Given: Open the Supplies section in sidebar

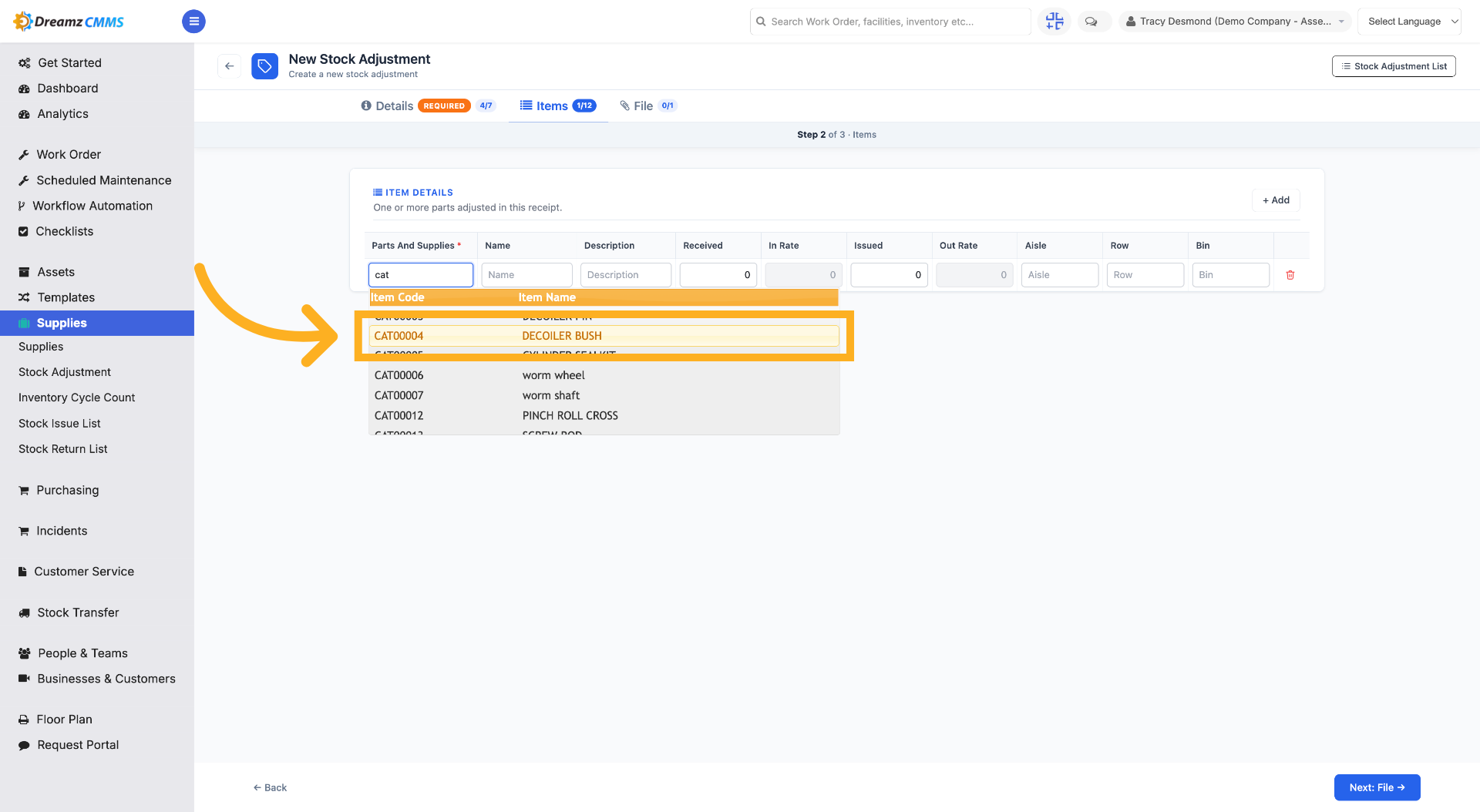Looking at the screenshot, I should 97,323.
